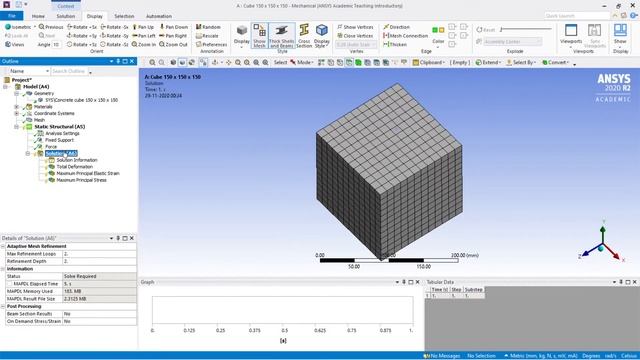Screen dimensions: 640x360
Task: Click the Isometric view button
Action: tap(18, 27)
